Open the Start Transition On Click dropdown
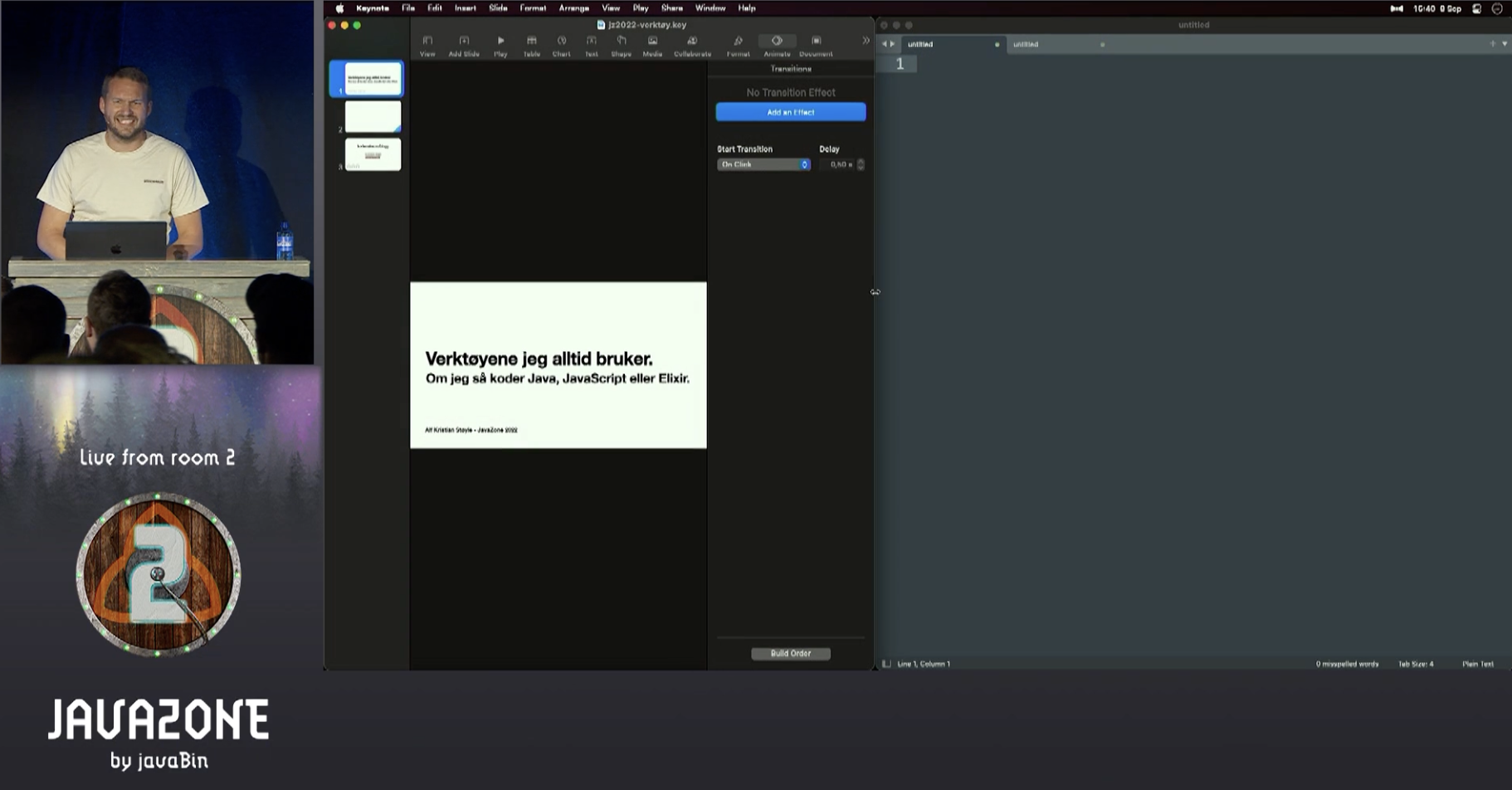The height and width of the screenshot is (790, 1512). (x=763, y=164)
